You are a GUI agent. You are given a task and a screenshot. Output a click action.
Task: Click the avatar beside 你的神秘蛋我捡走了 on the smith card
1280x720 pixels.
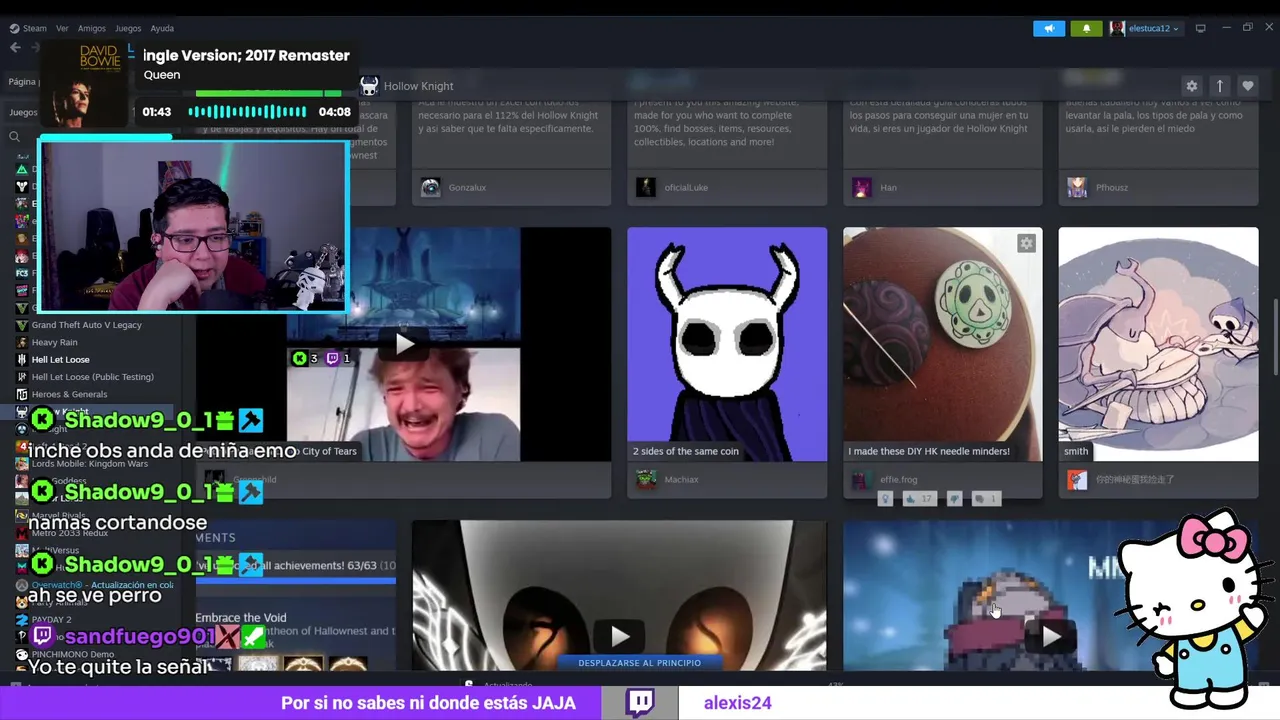click(1077, 480)
